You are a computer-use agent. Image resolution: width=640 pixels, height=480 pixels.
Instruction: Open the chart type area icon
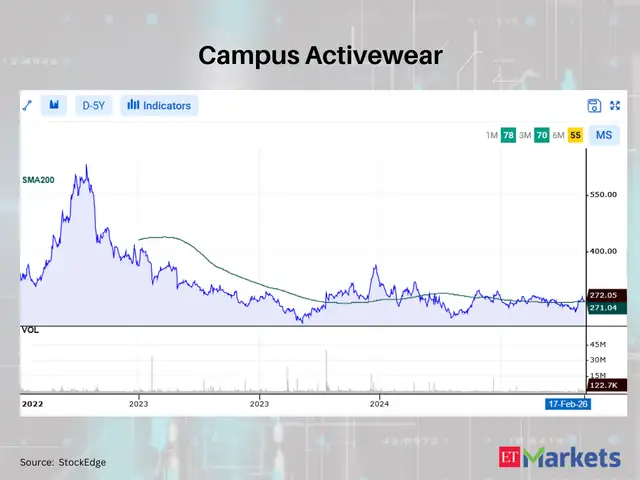(54, 105)
